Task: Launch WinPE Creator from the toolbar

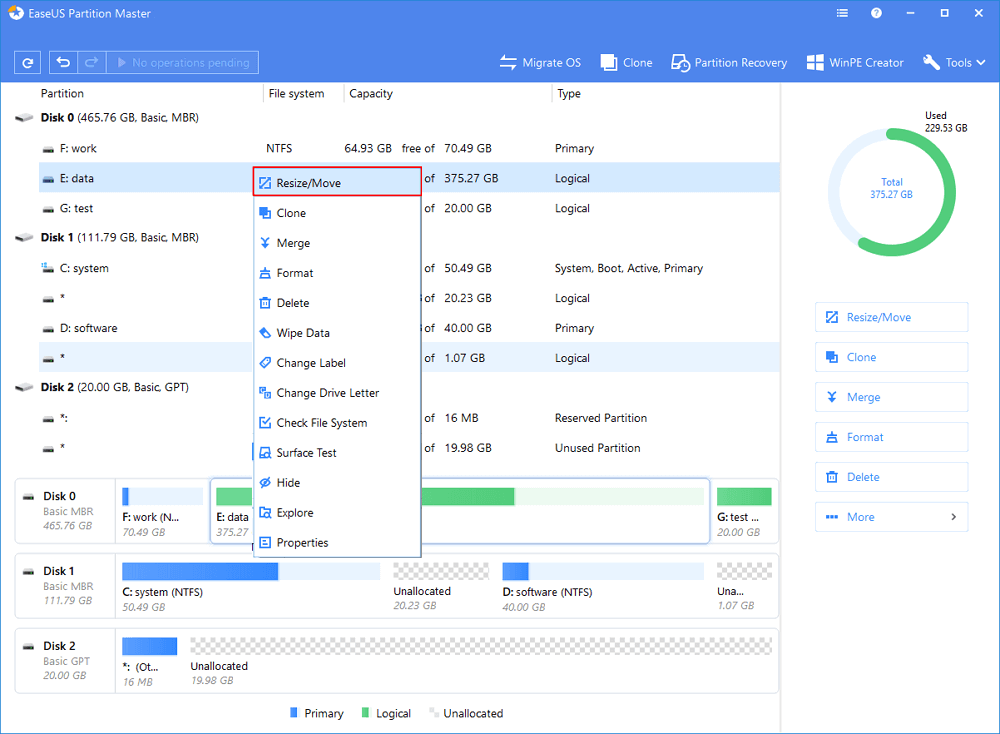Action: [855, 62]
